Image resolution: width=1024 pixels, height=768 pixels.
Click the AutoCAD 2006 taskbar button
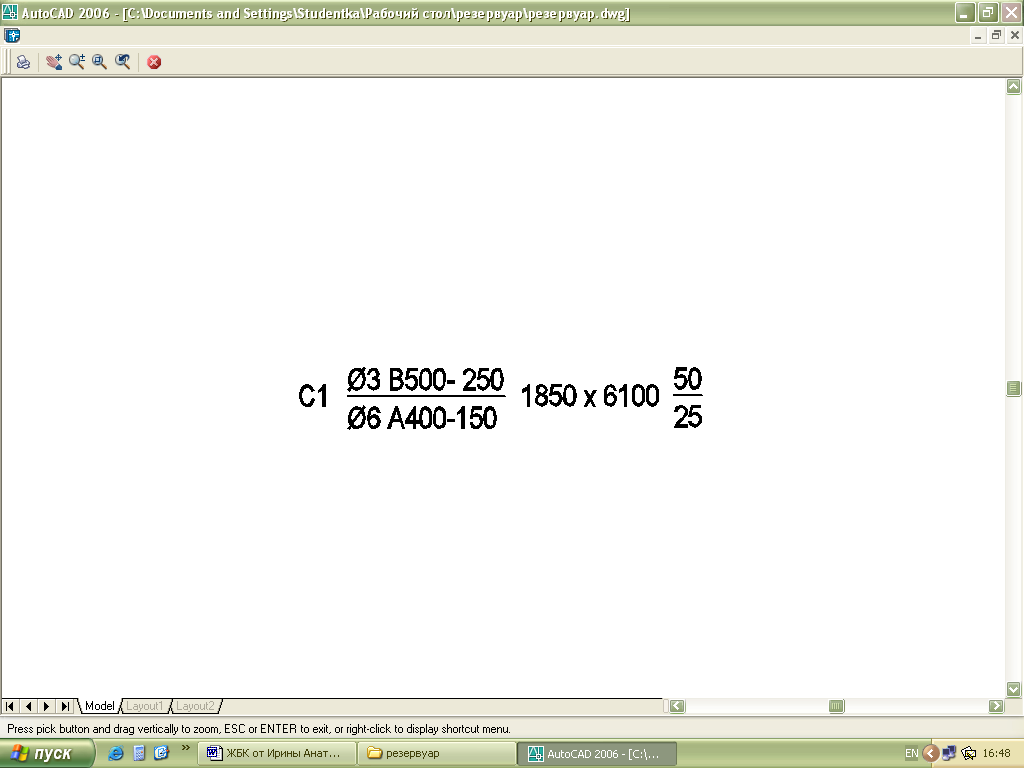click(597, 754)
